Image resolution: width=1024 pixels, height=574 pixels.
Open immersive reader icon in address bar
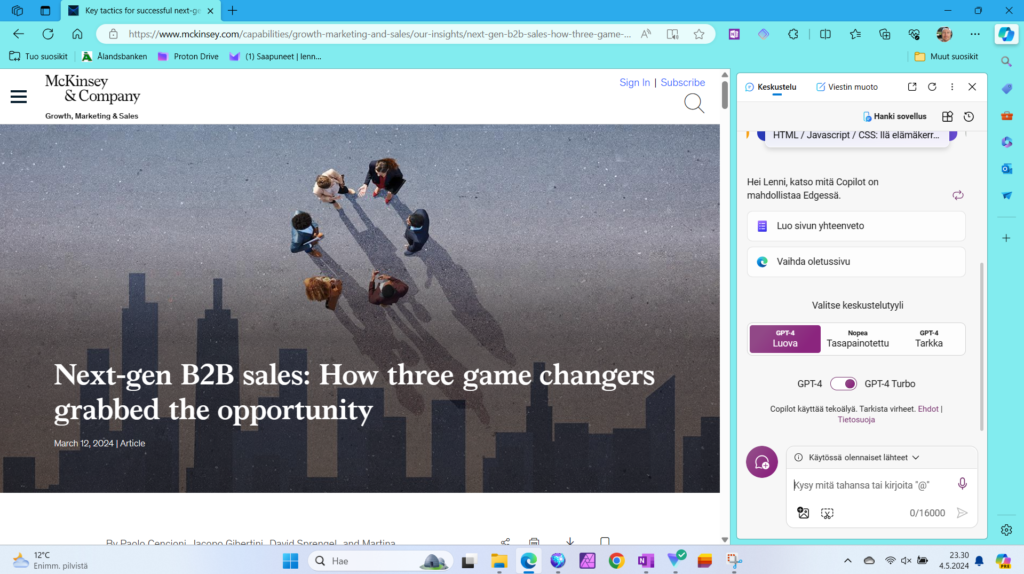tap(673, 34)
